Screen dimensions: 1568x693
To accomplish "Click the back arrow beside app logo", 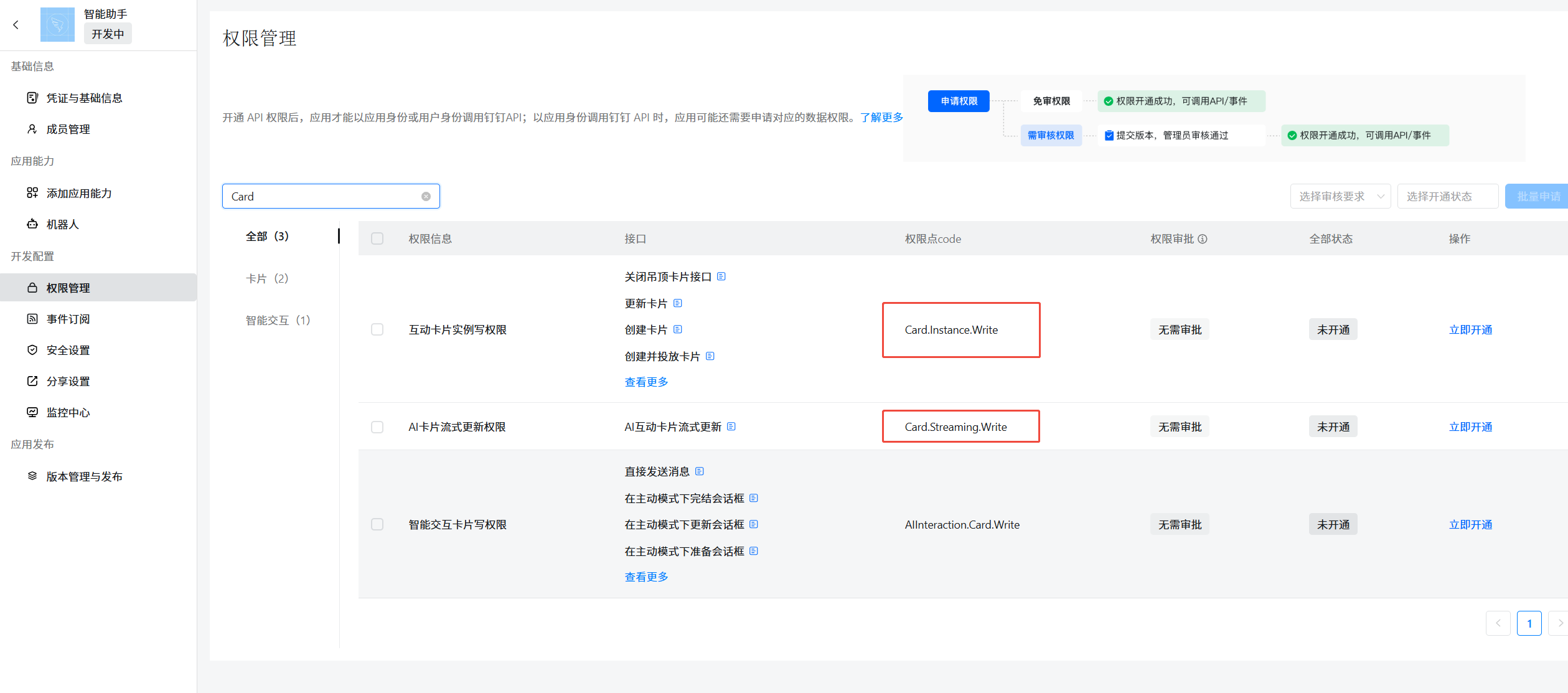I will pyautogui.click(x=16, y=25).
